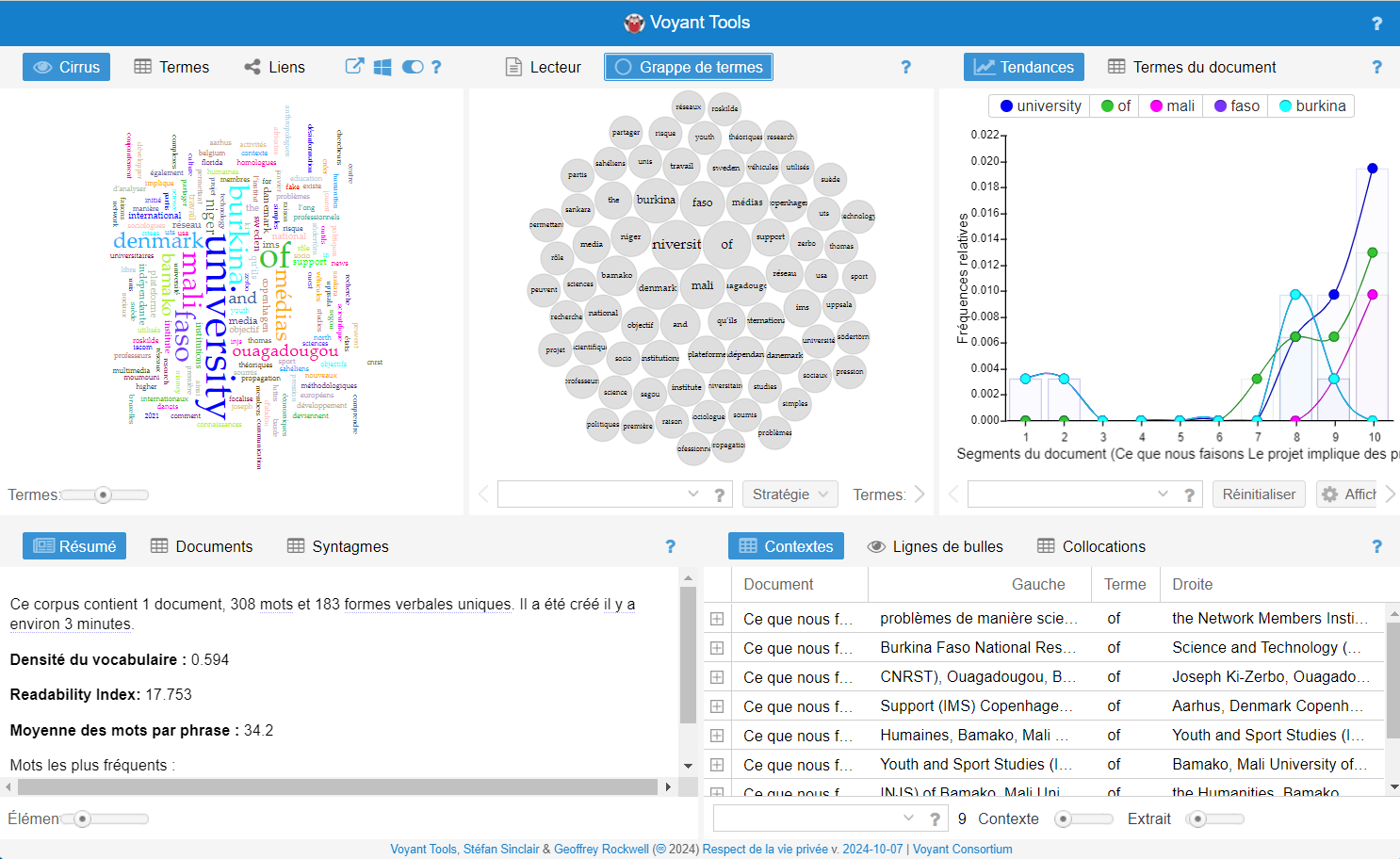Expand the row with 'Bamako, Mali University of'
The height and width of the screenshot is (859, 1400).
pyautogui.click(x=717, y=765)
